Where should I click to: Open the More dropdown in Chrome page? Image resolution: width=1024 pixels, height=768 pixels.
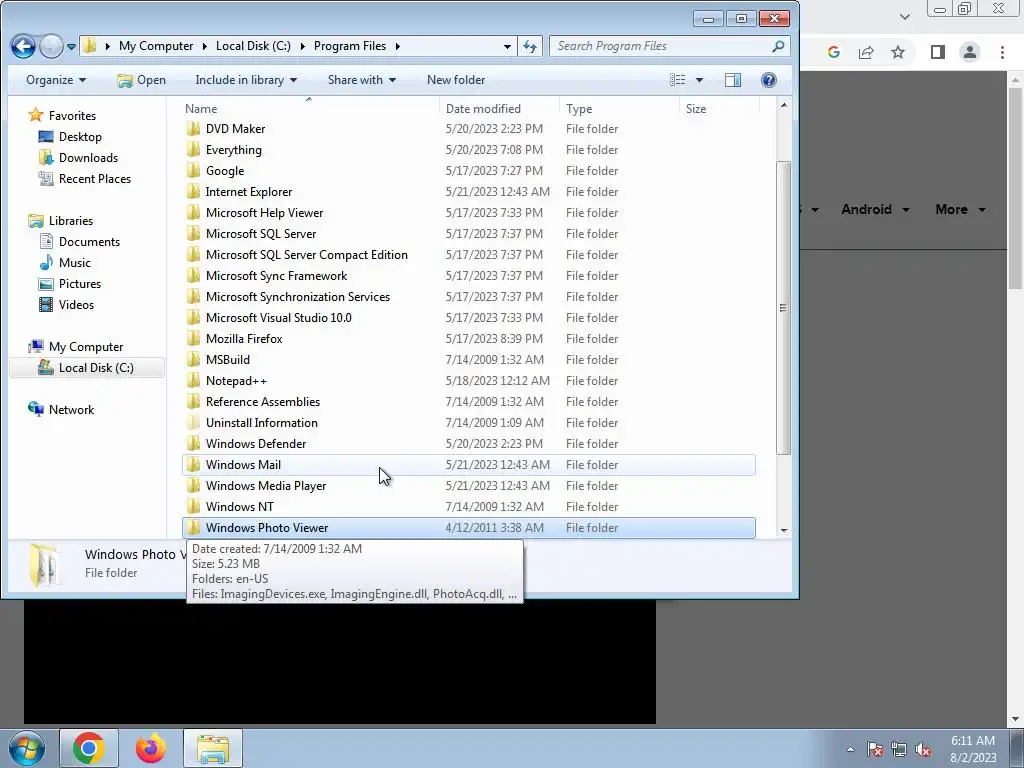(x=960, y=210)
